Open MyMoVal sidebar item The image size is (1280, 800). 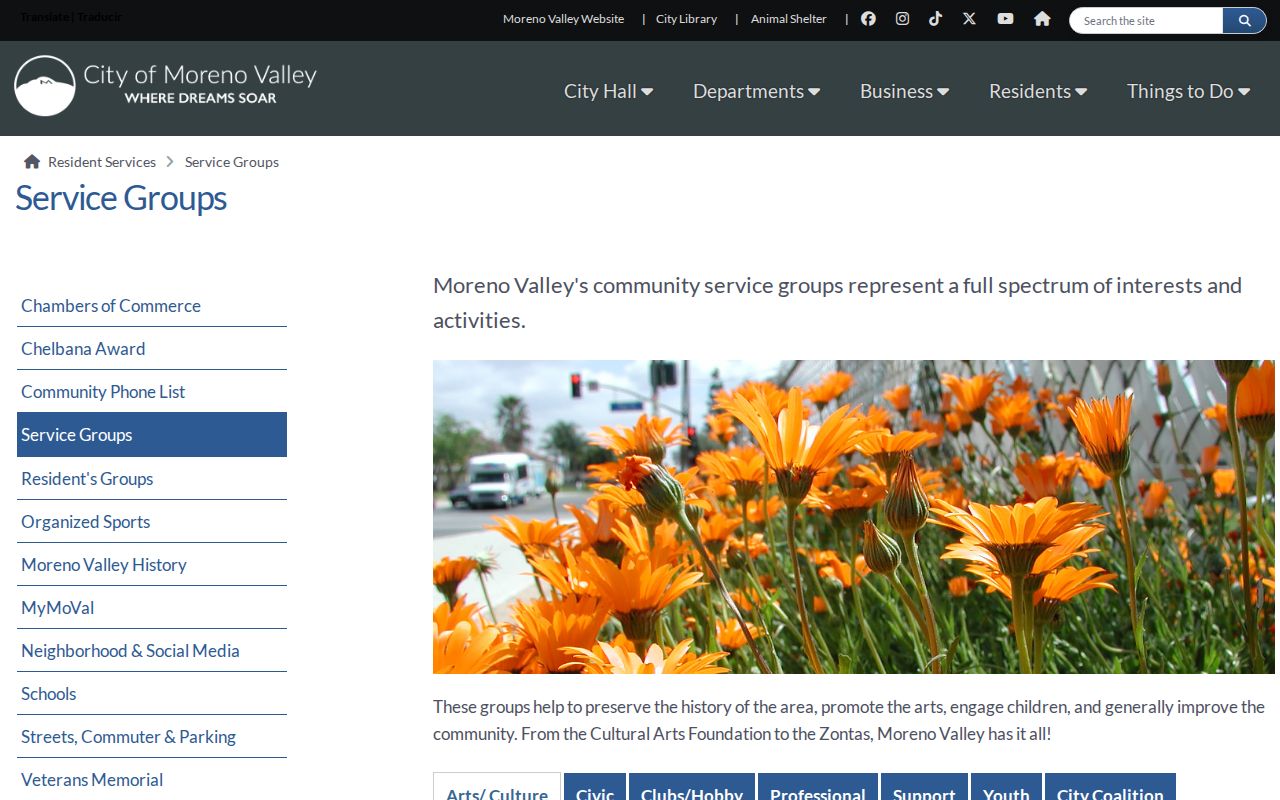152,608
